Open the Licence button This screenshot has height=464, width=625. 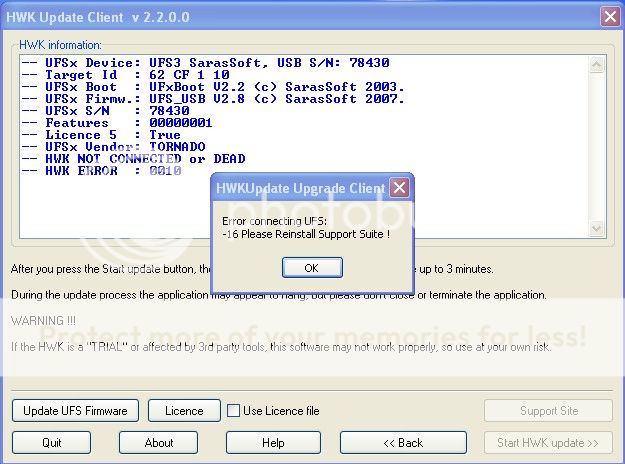click(184, 411)
